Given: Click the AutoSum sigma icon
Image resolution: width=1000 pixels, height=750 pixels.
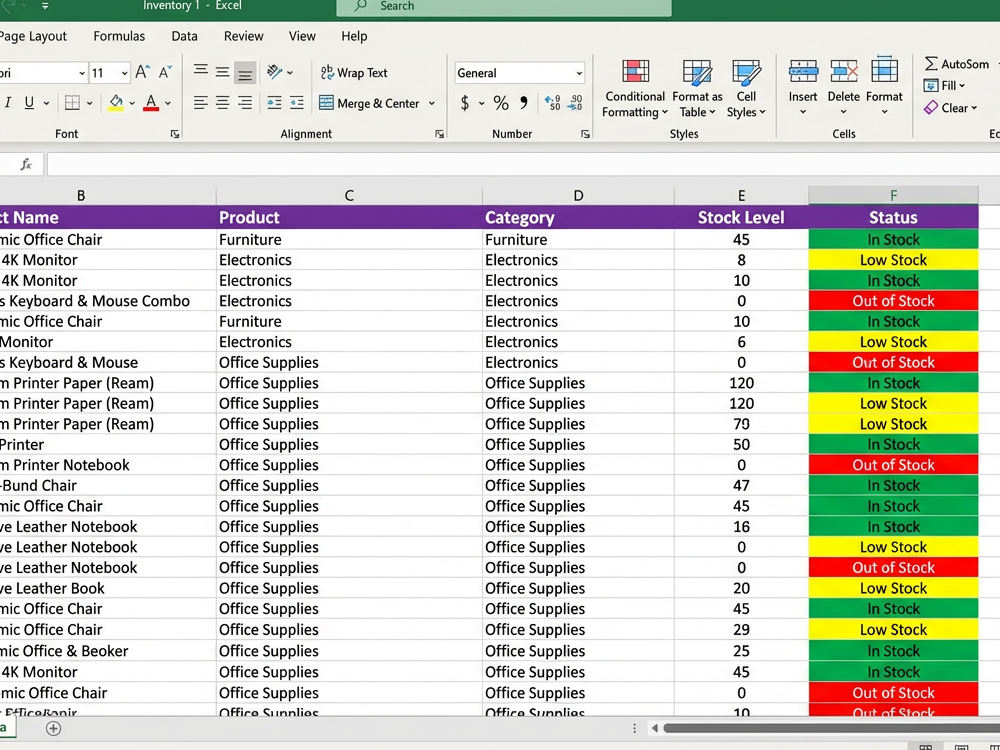Looking at the screenshot, I should [931, 63].
